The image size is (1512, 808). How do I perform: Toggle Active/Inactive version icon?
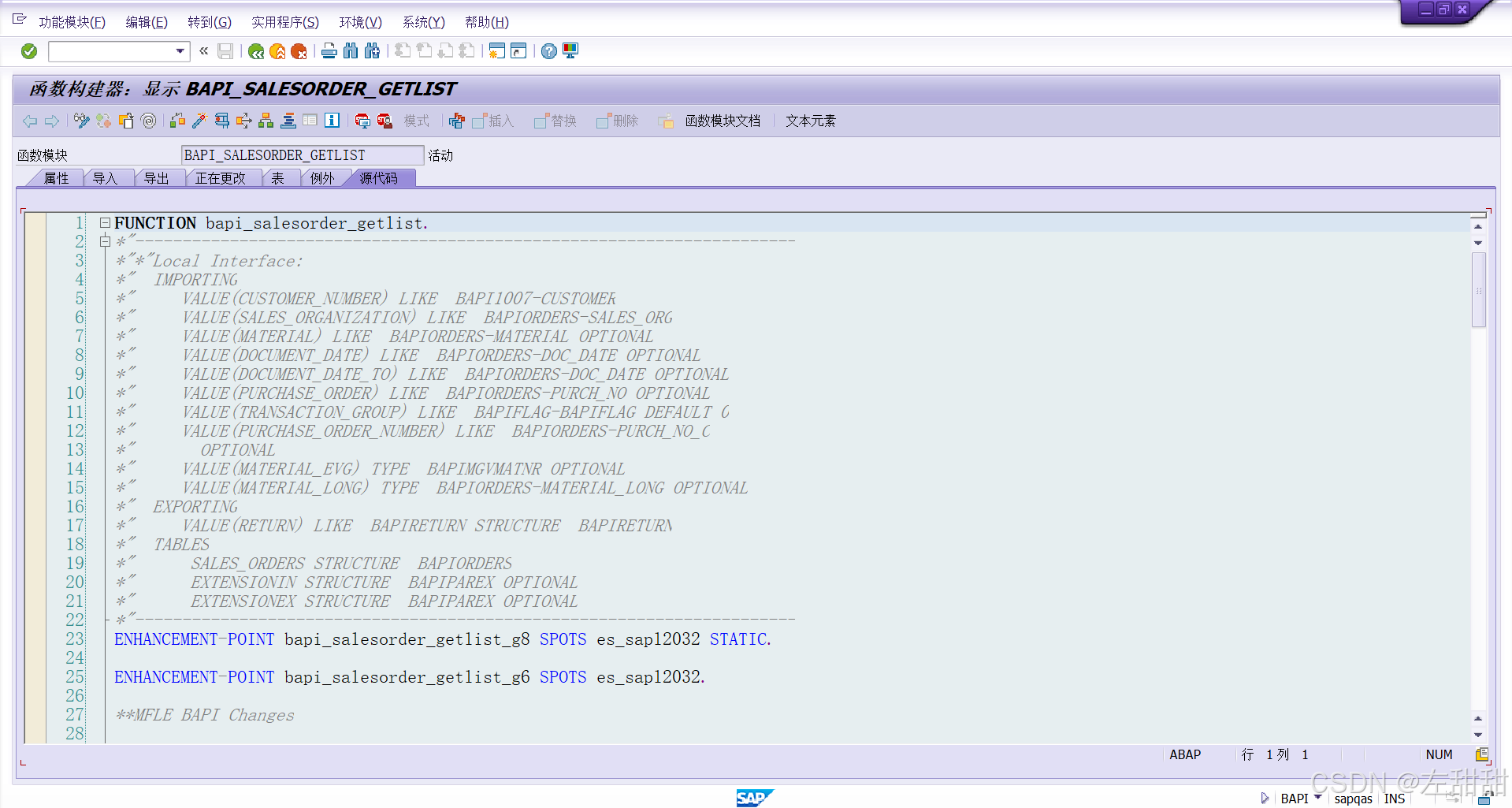(x=103, y=121)
